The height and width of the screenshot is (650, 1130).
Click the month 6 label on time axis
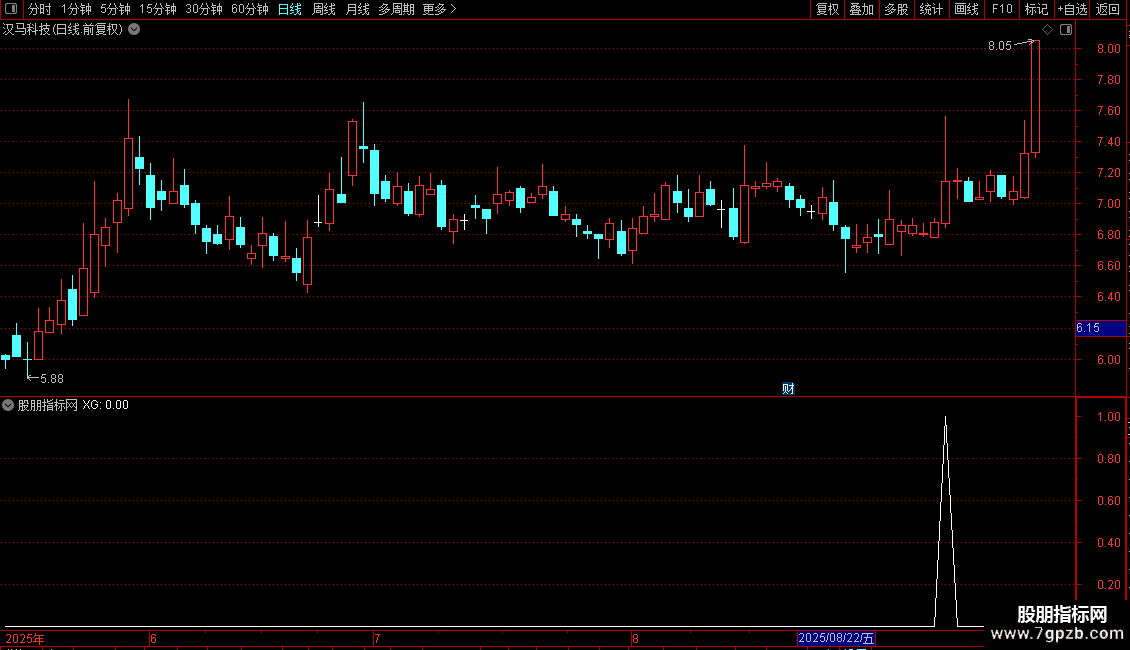coord(154,639)
